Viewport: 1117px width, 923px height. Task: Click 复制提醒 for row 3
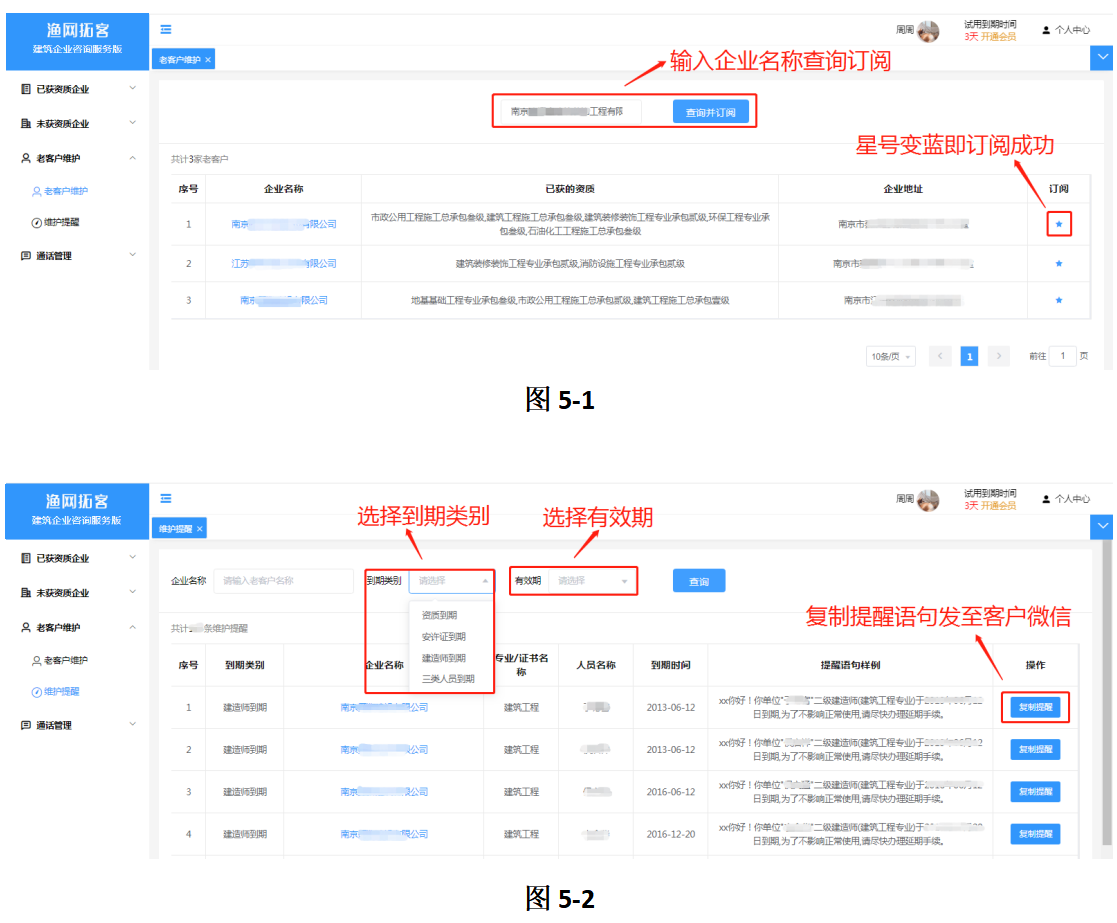1035,792
